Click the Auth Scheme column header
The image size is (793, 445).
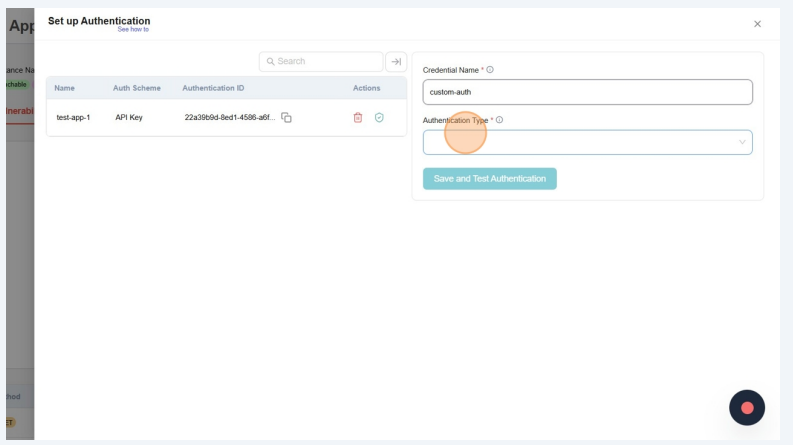tap(137, 88)
